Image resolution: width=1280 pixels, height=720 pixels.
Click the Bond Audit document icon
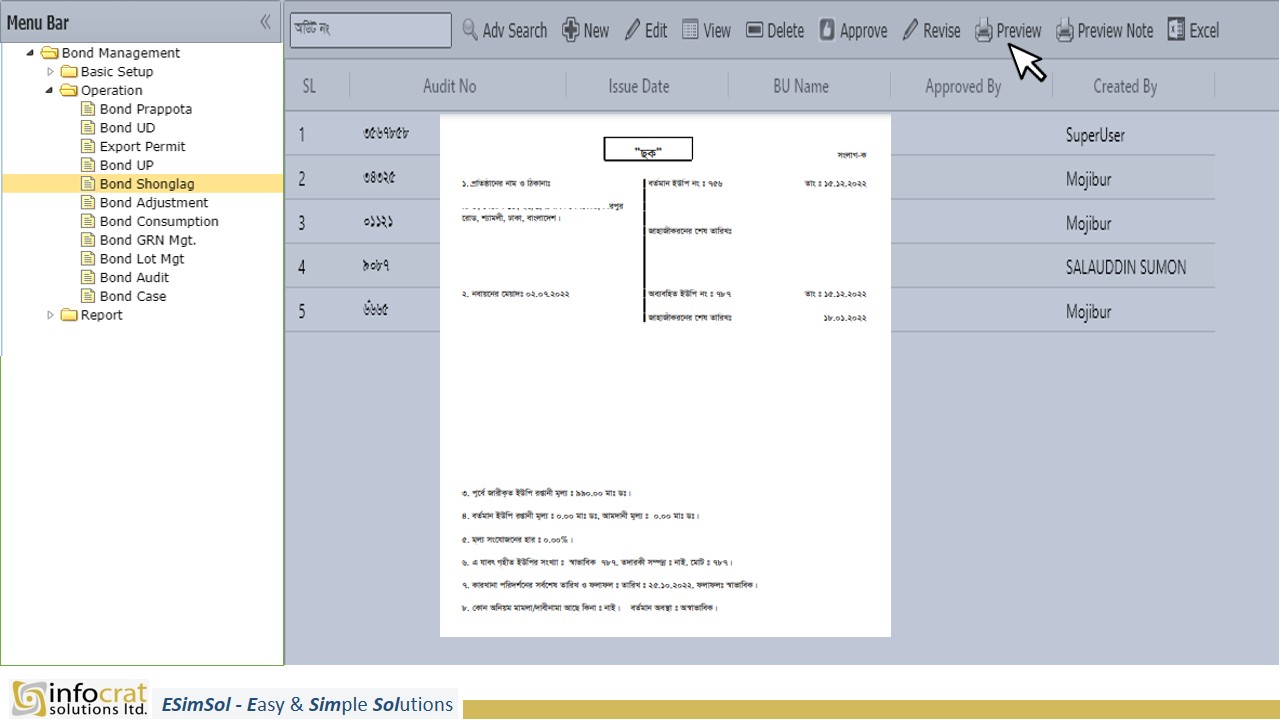pos(88,277)
